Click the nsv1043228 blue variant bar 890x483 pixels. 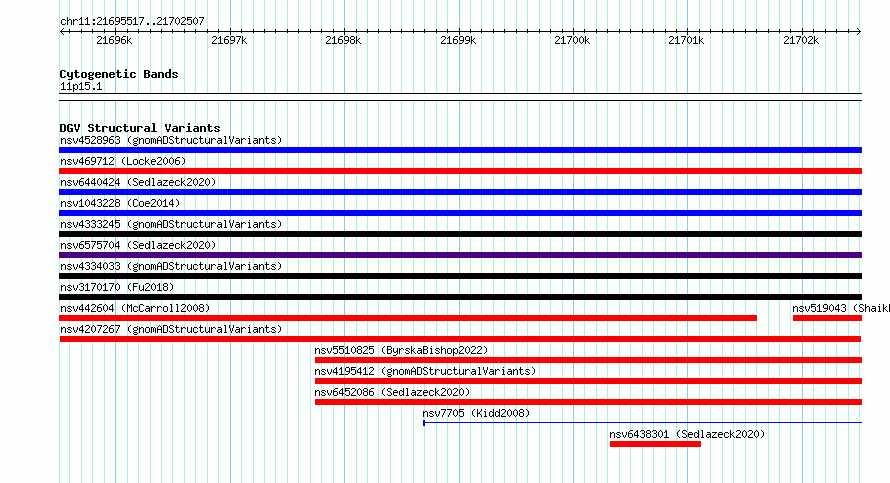pyautogui.click(x=460, y=213)
